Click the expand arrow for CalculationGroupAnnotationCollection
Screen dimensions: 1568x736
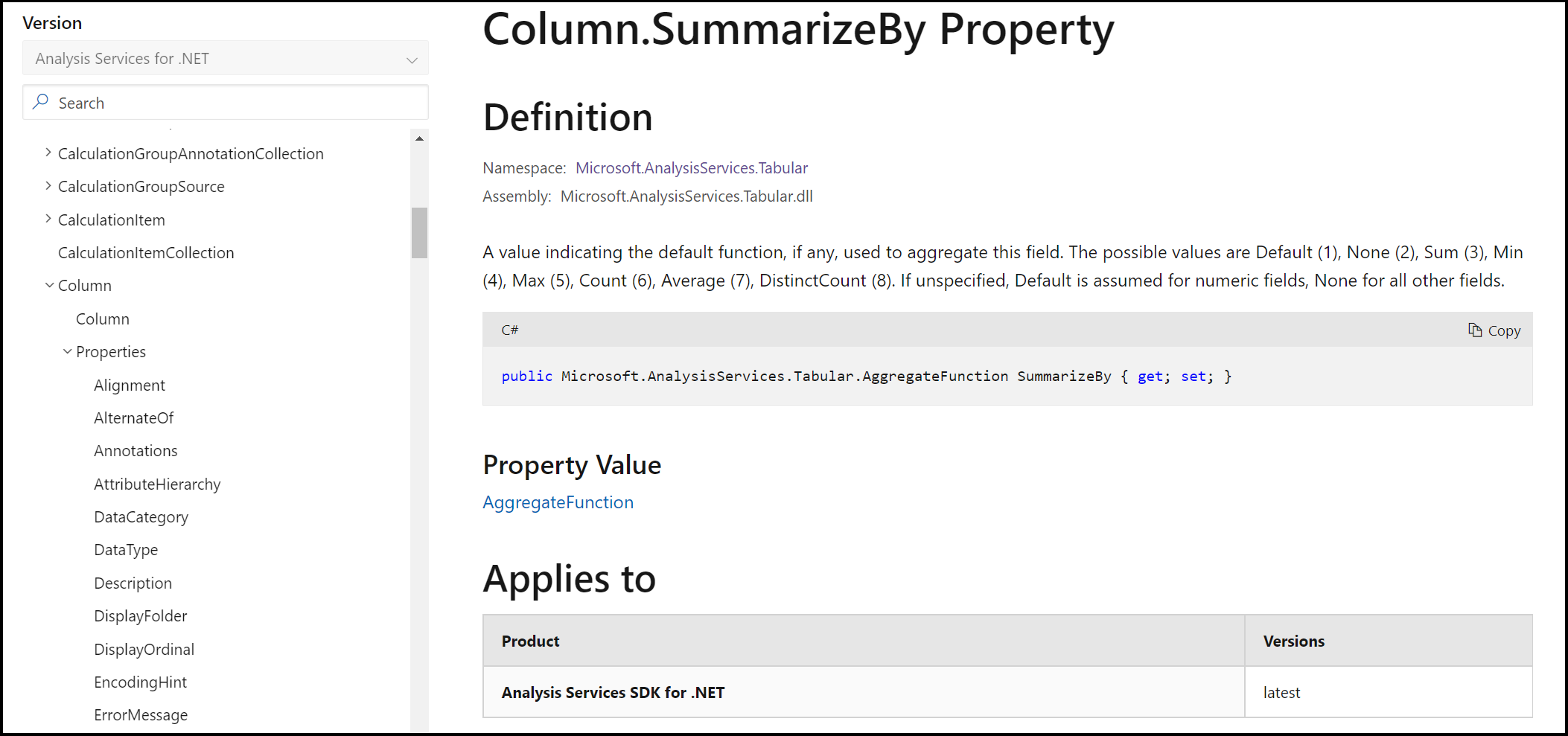click(48, 153)
